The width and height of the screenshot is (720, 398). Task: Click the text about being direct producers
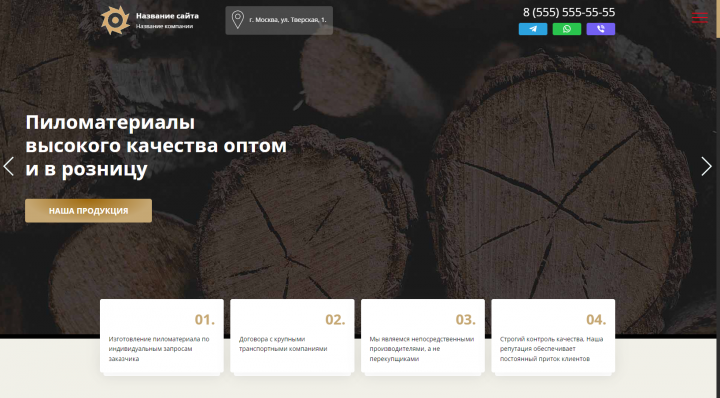422,349
